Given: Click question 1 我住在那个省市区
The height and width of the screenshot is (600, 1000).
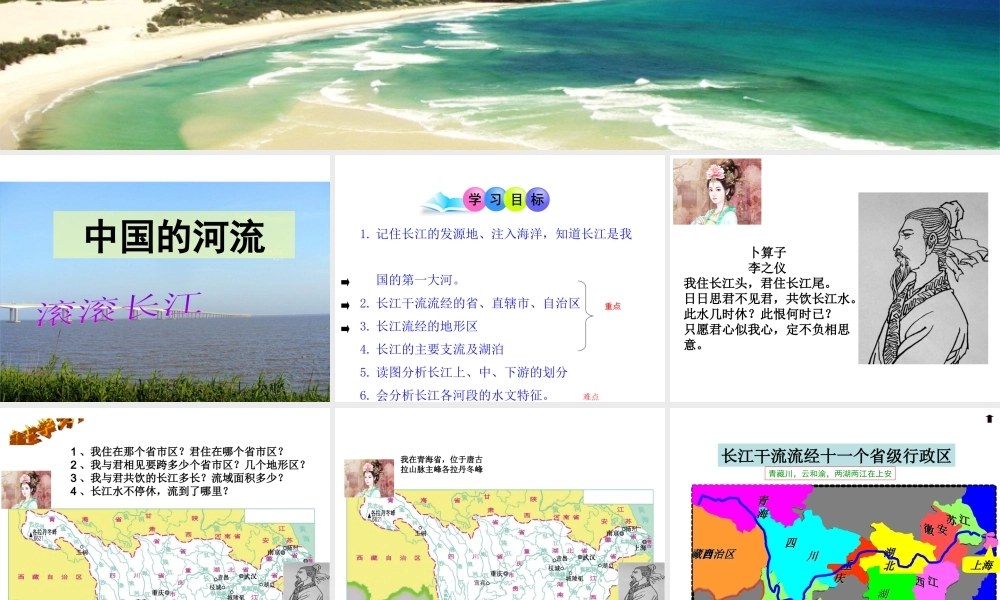Looking at the screenshot, I should pos(177,451).
